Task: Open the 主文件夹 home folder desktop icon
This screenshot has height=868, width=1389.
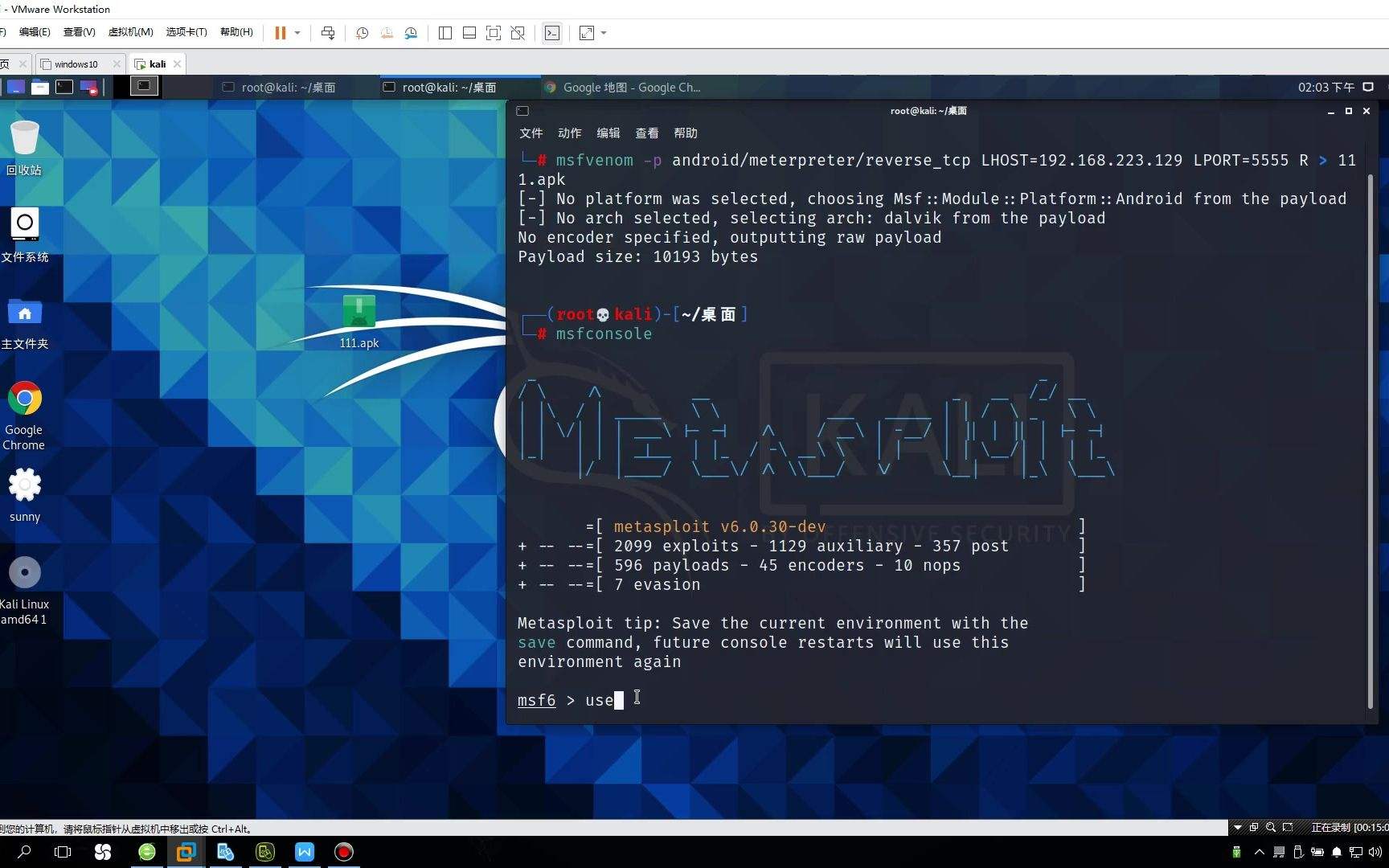Action: point(24,323)
